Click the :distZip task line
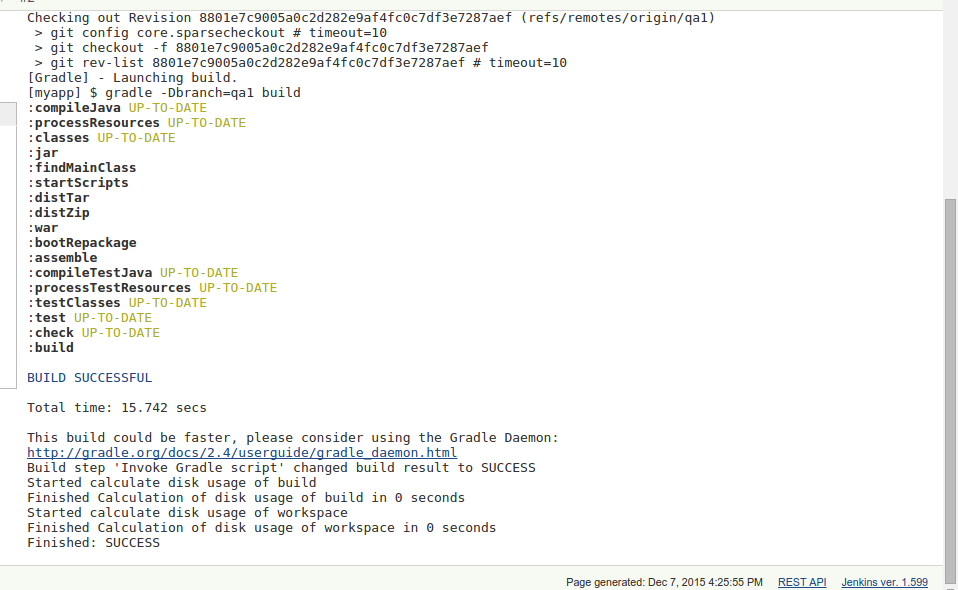The height and width of the screenshot is (590, 958). (59, 213)
